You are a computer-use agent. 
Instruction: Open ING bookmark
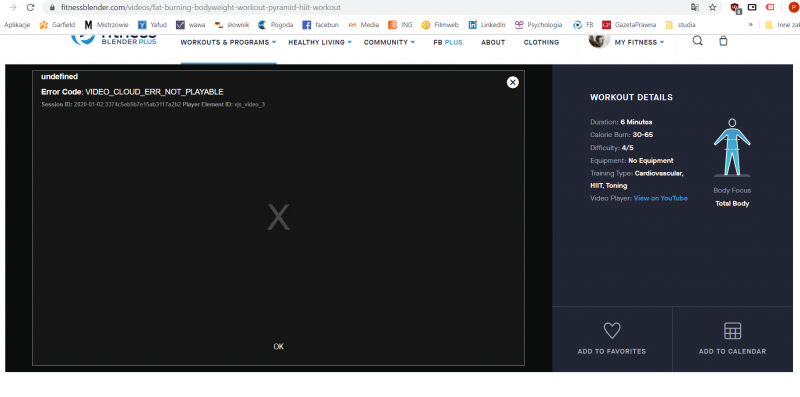400,24
